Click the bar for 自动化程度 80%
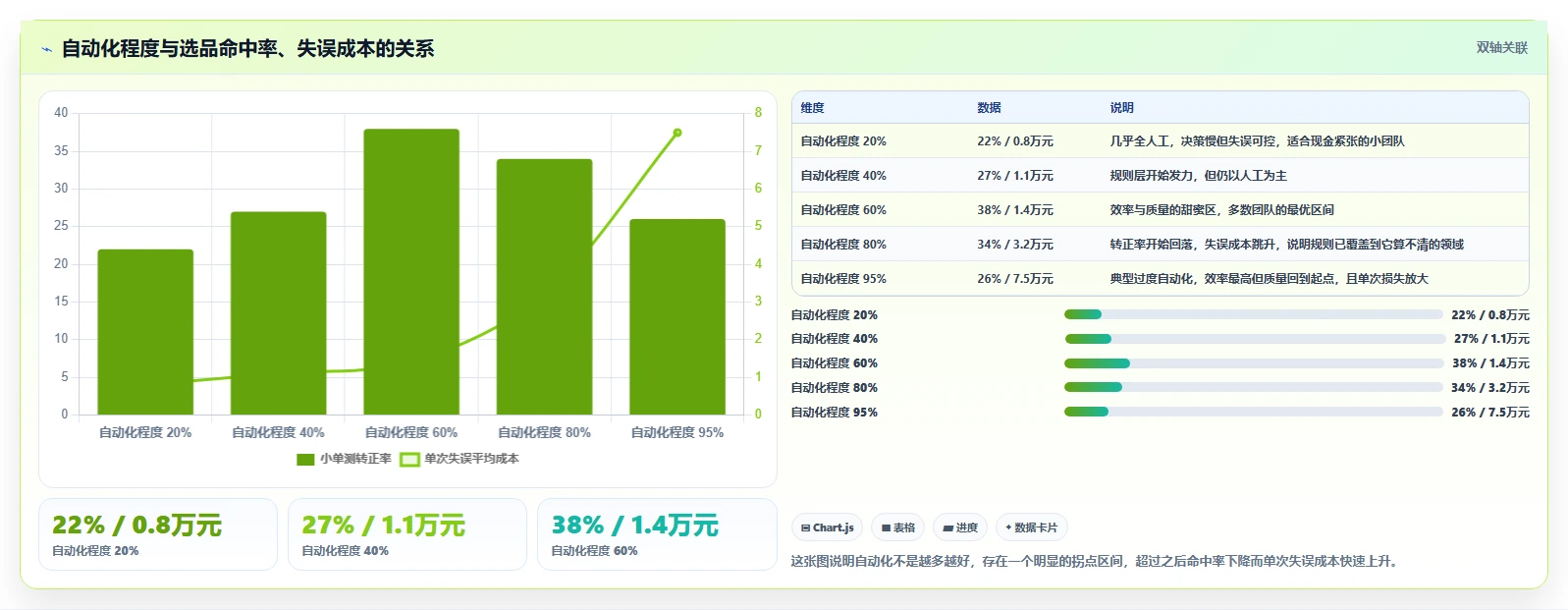 [544, 287]
